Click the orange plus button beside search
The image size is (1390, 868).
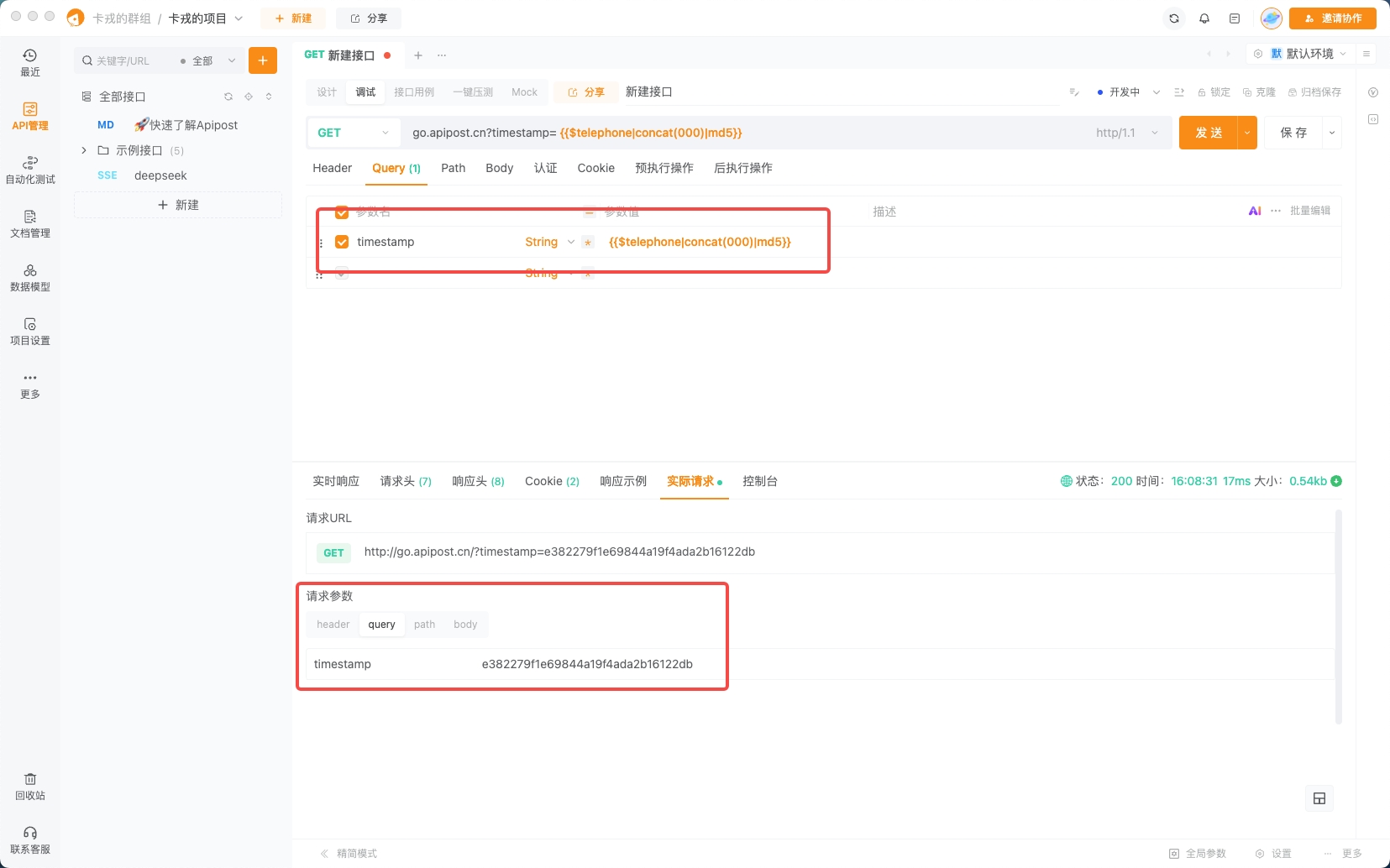point(263,60)
